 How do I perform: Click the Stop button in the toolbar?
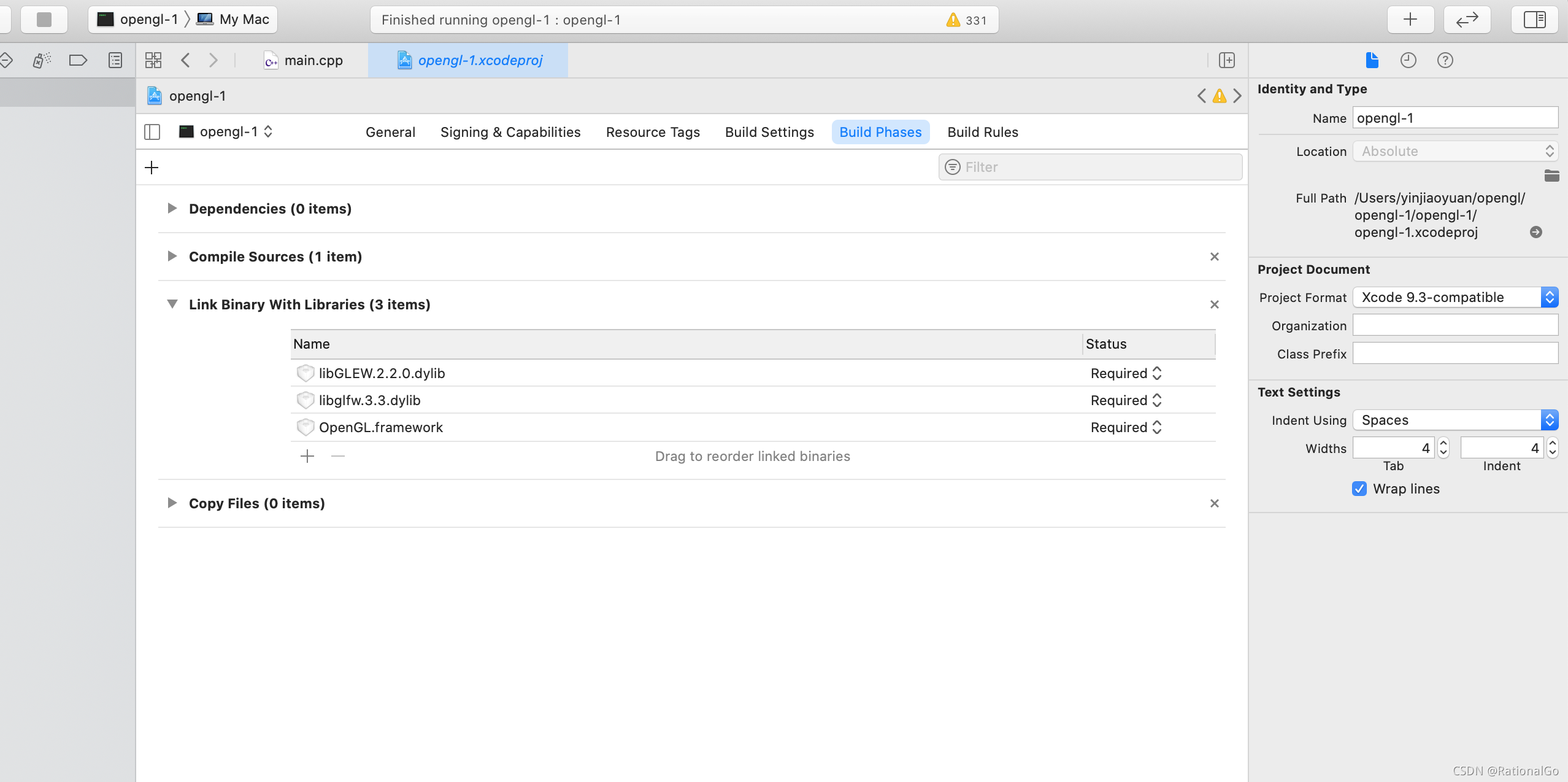tap(44, 20)
